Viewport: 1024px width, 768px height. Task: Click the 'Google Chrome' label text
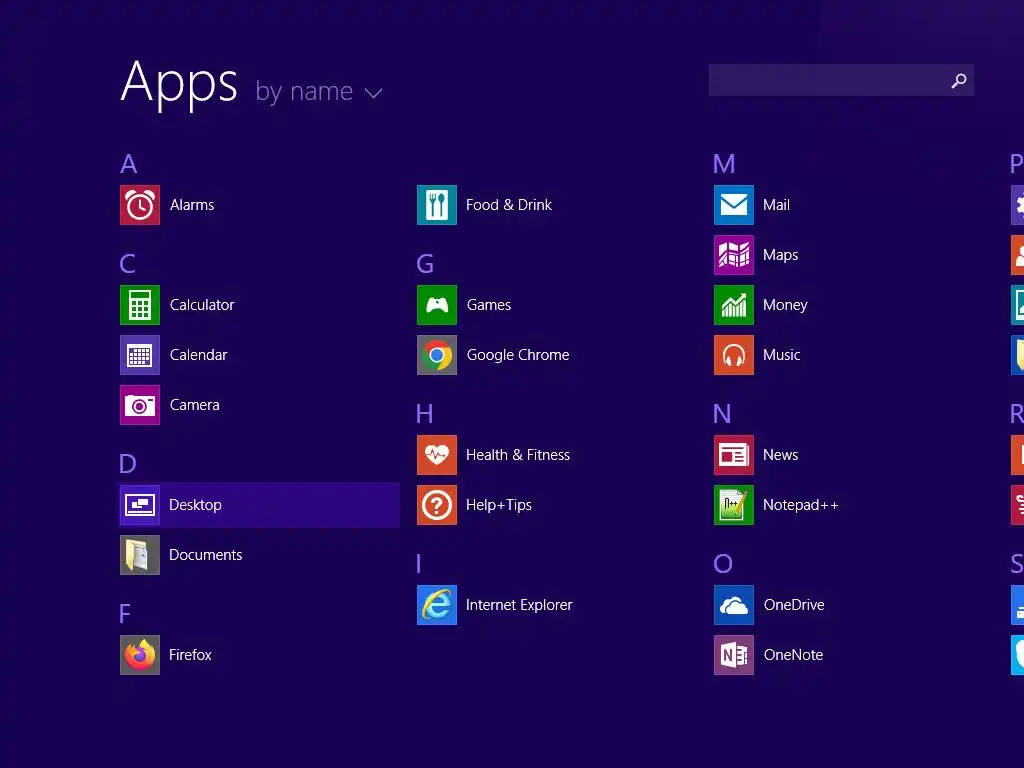point(518,355)
